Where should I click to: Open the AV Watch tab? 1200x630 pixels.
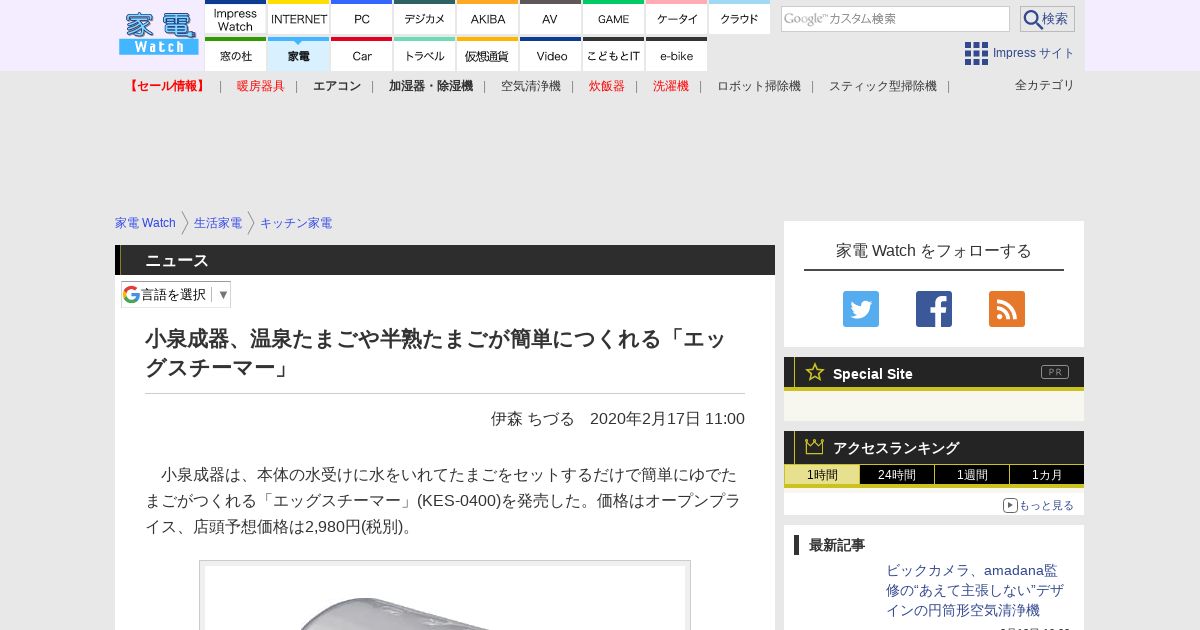coord(551,18)
